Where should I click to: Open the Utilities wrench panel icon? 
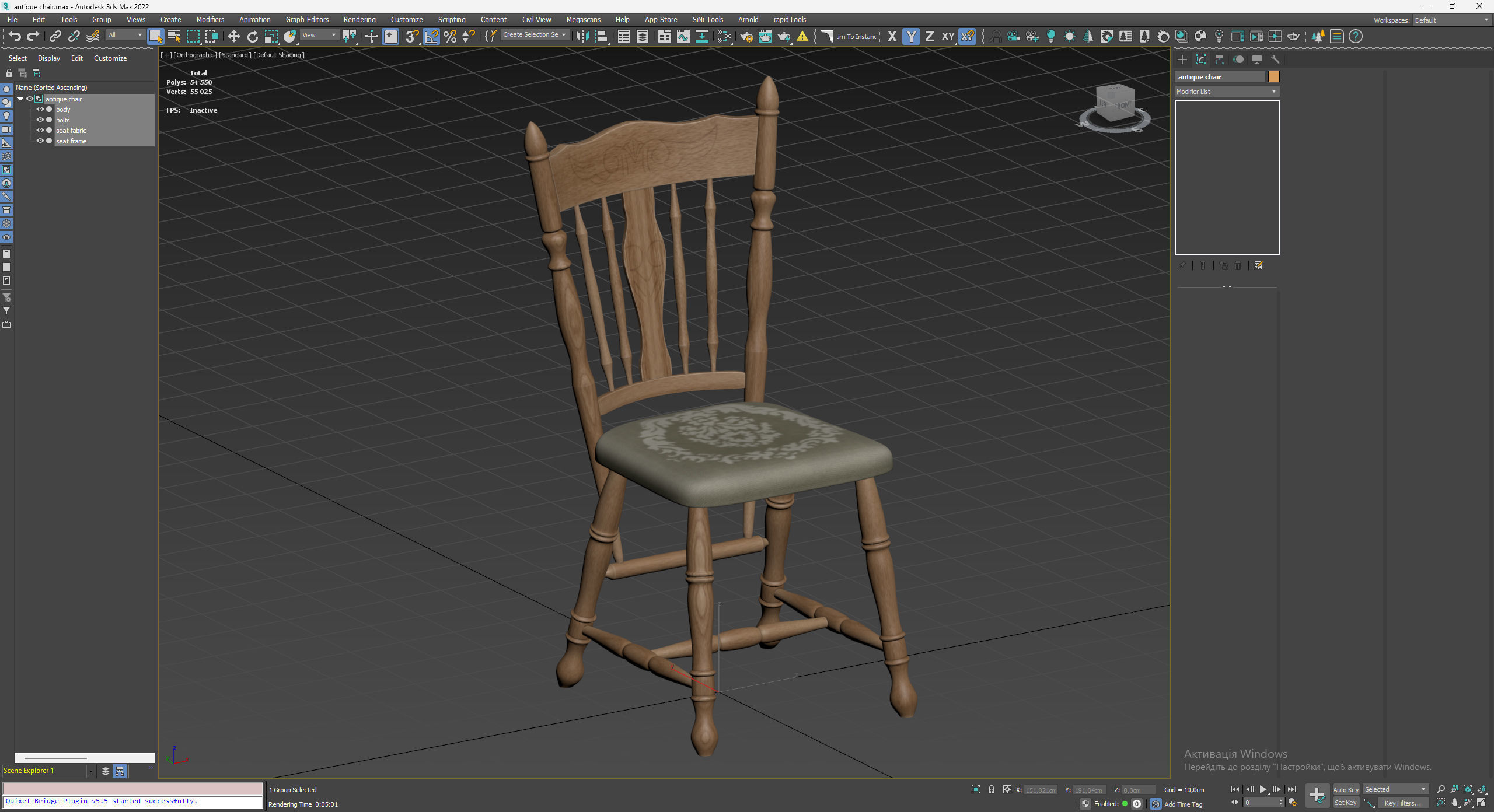1275,60
